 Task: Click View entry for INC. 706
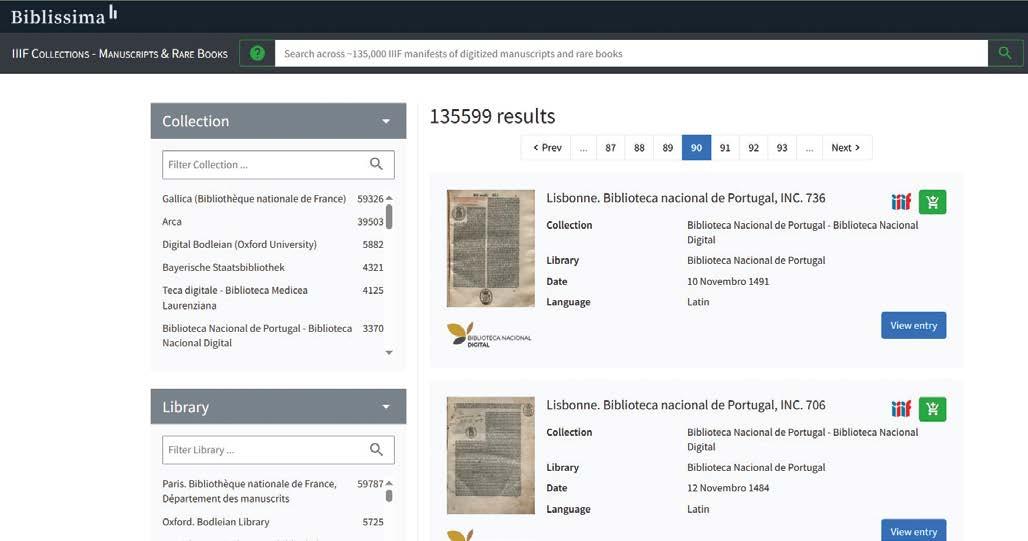(913, 531)
